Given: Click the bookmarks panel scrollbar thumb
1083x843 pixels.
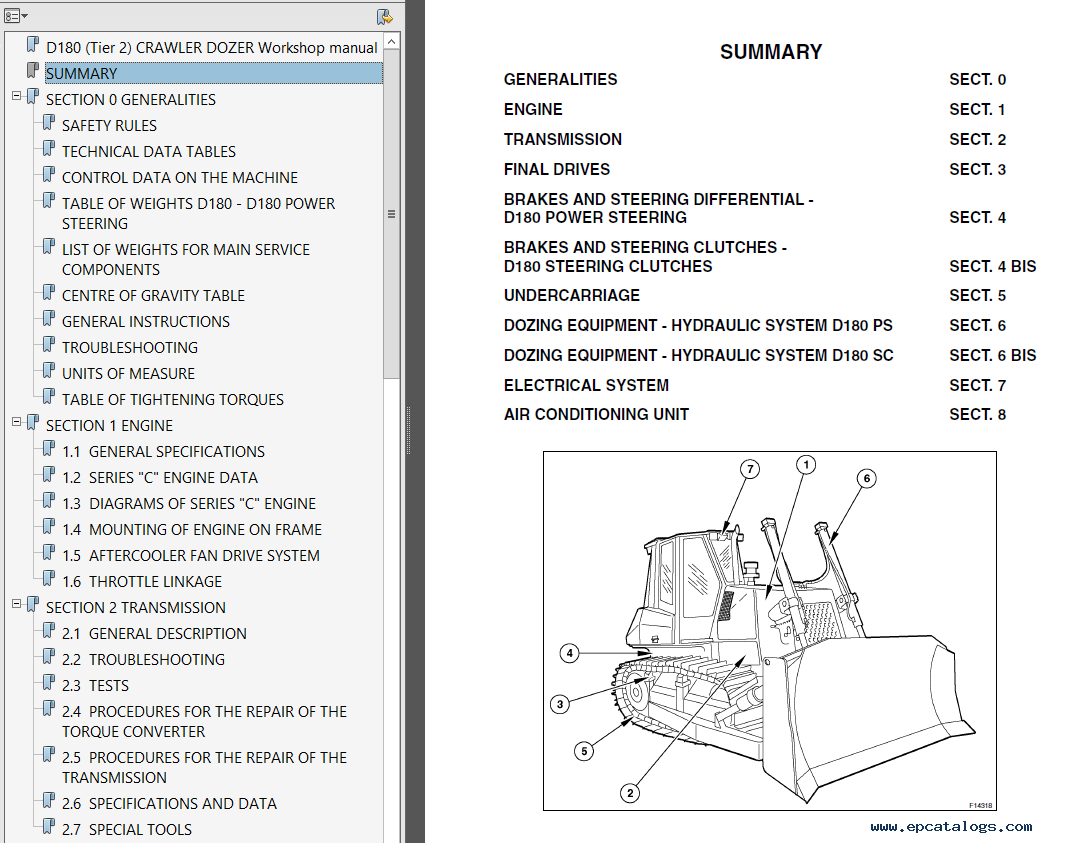Looking at the screenshot, I should pyautogui.click(x=392, y=214).
